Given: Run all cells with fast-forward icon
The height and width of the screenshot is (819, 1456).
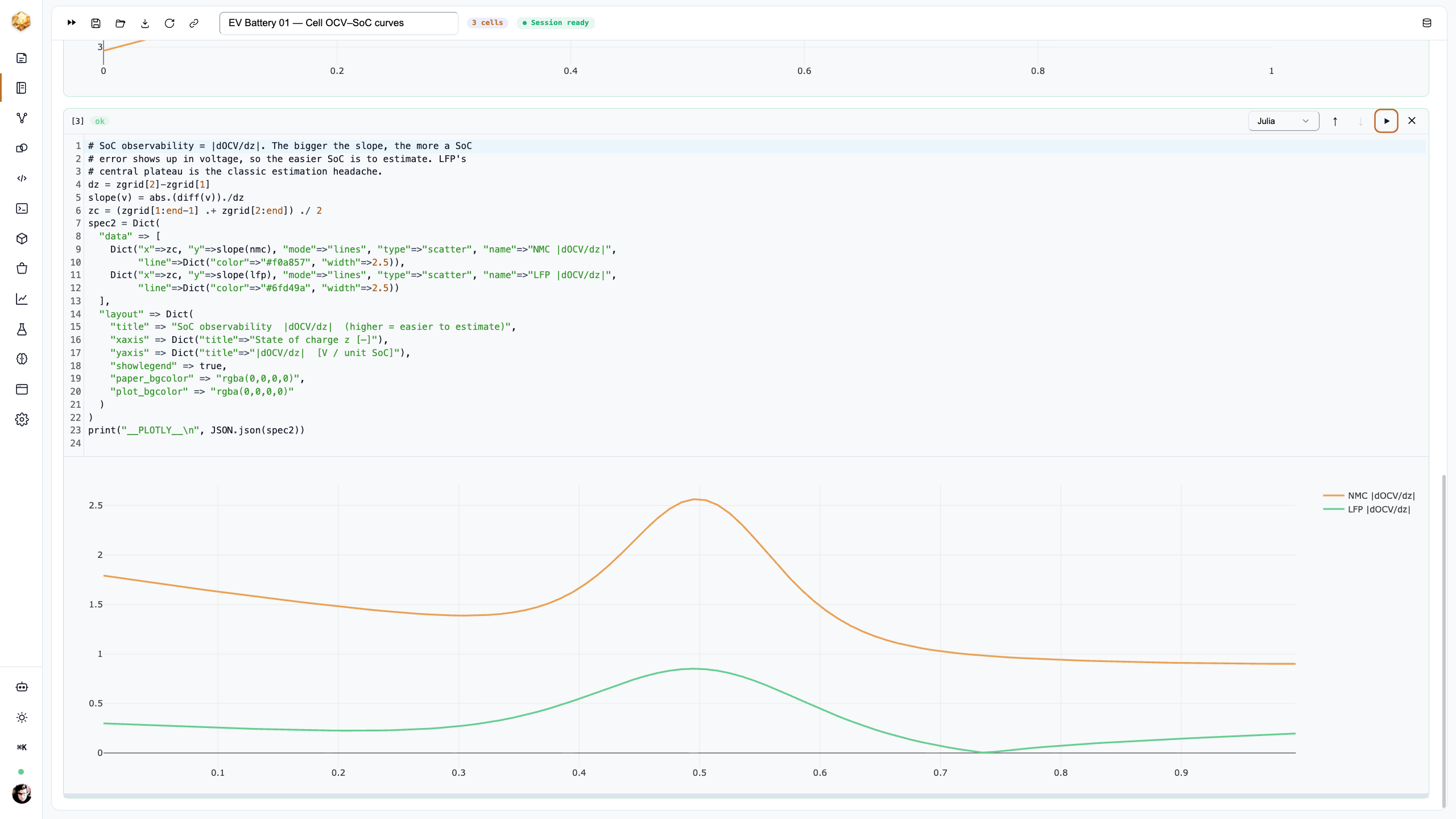Looking at the screenshot, I should coord(72,23).
